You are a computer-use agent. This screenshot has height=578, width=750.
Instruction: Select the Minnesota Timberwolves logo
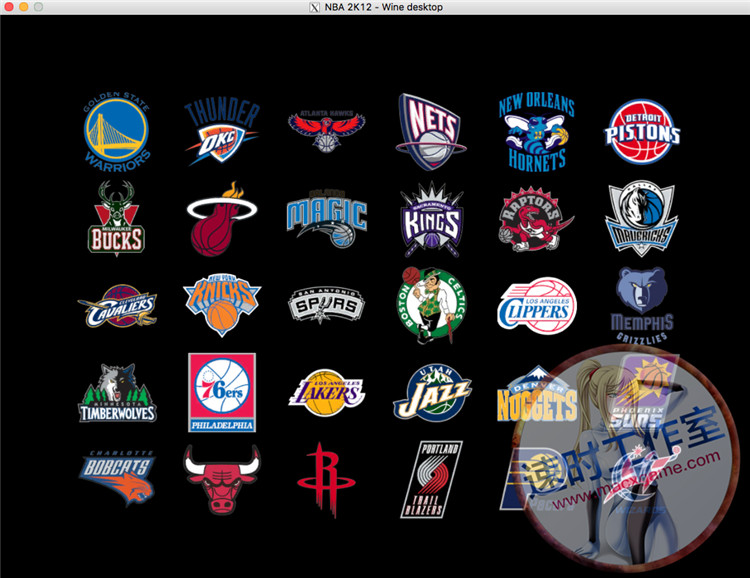click(x=117, y=393)
